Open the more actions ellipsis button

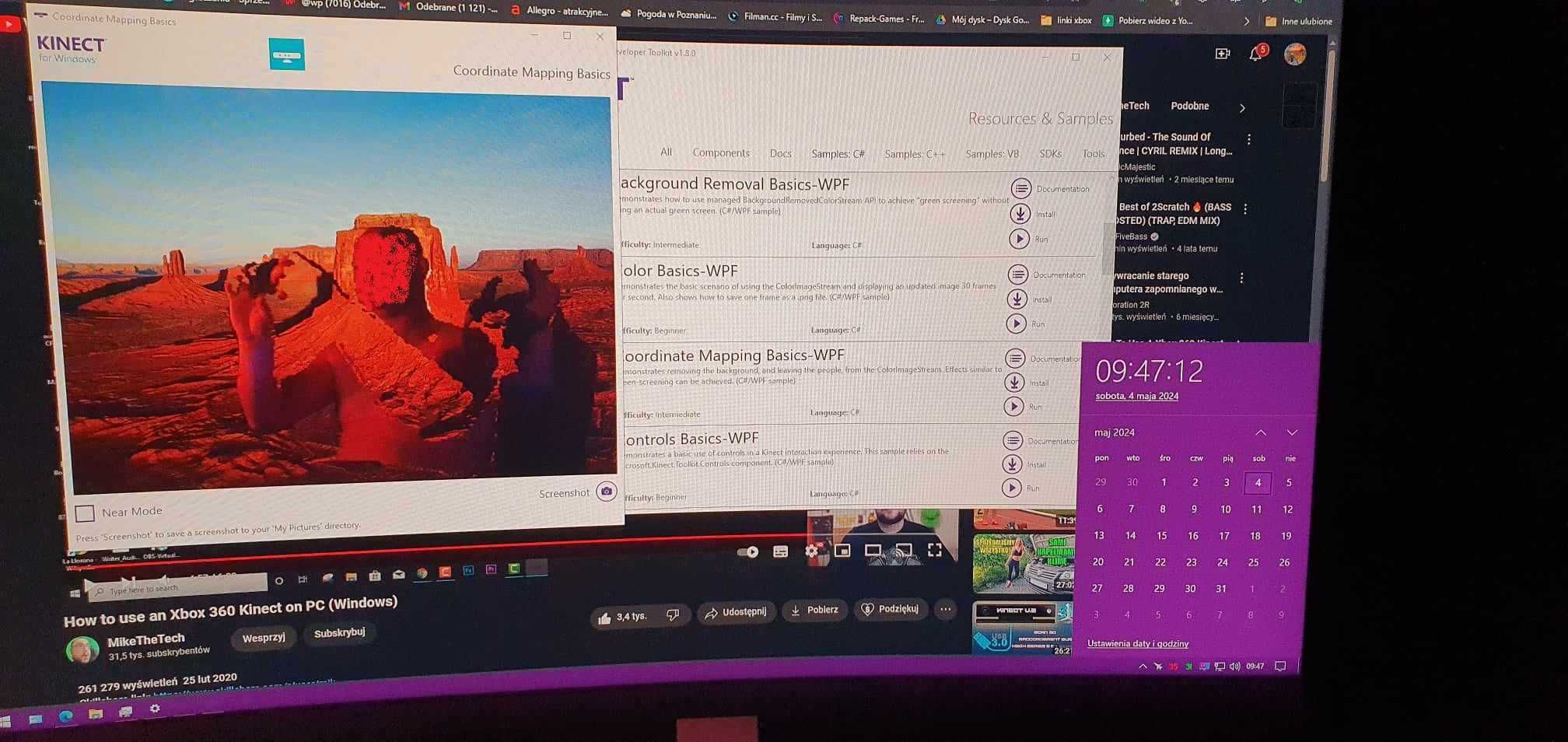tap(945, 609)
